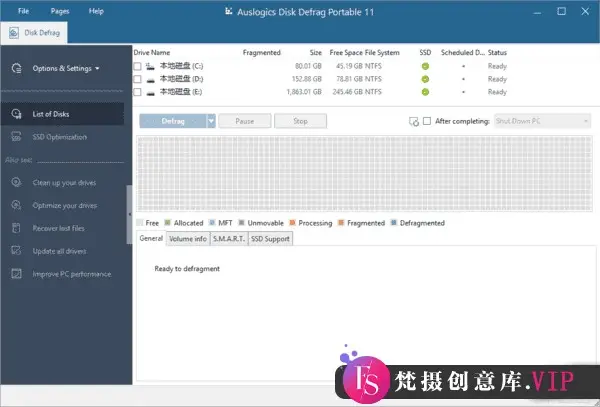
Task: Click the Disk Defrag tab icon
Action: click(14, 33)
